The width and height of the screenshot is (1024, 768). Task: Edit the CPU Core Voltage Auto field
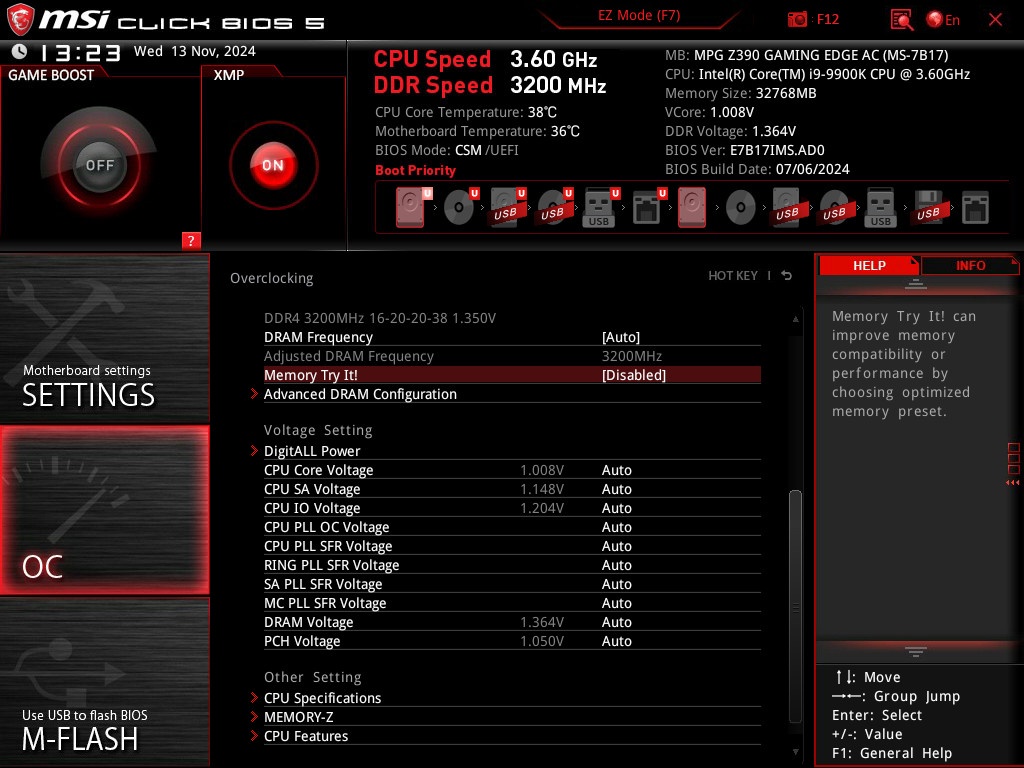(616, 470)
